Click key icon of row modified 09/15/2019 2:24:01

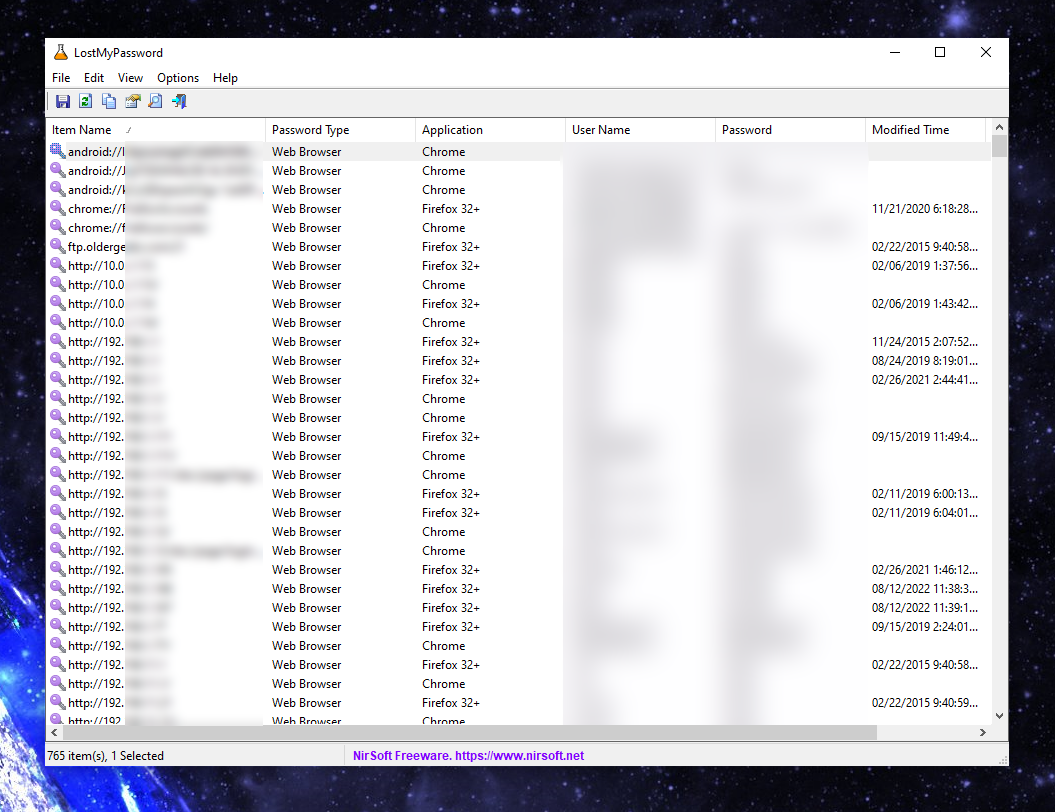(x=58, y=626)
